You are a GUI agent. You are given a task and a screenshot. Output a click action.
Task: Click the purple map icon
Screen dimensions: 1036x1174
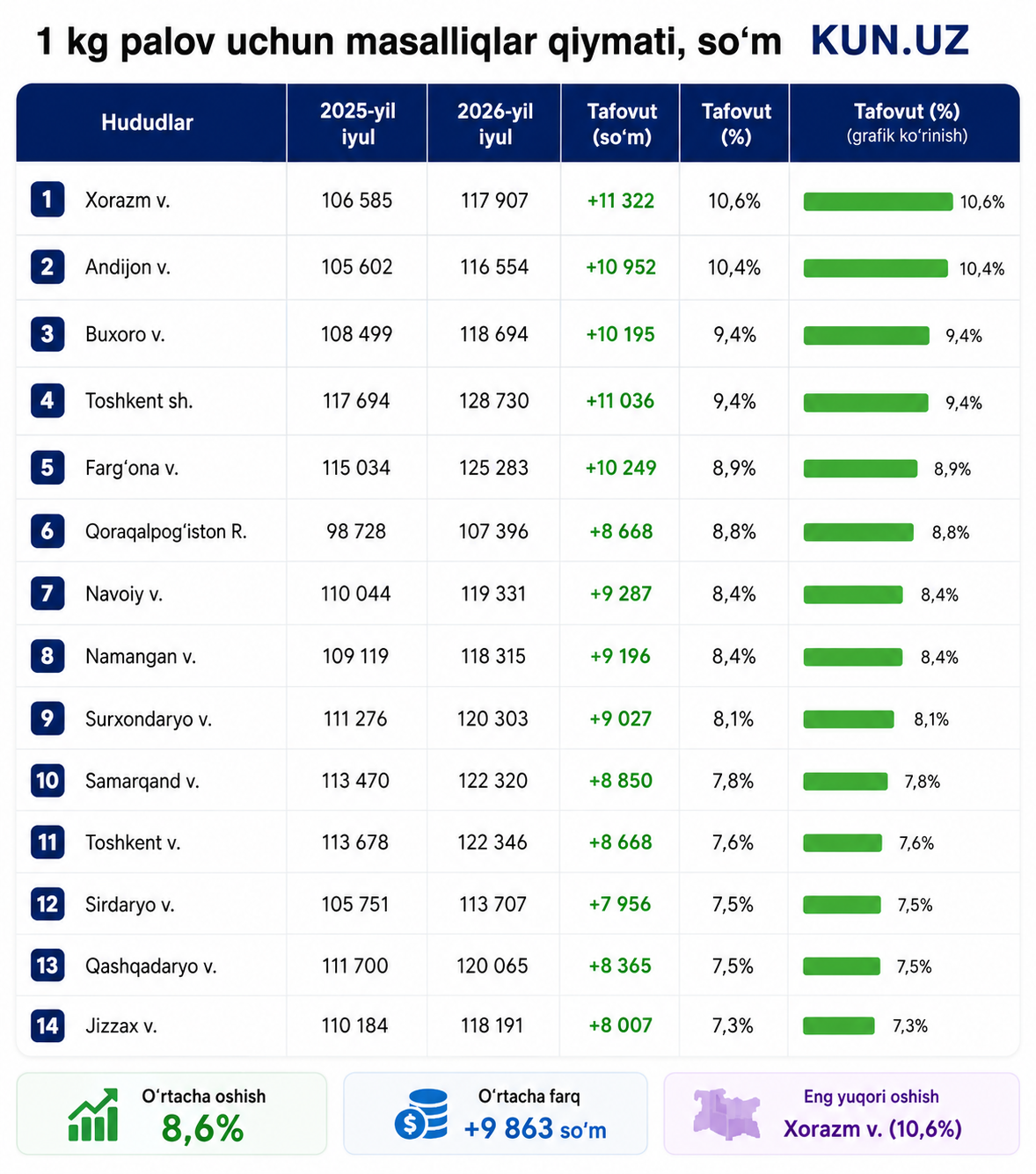point(727,1114)
